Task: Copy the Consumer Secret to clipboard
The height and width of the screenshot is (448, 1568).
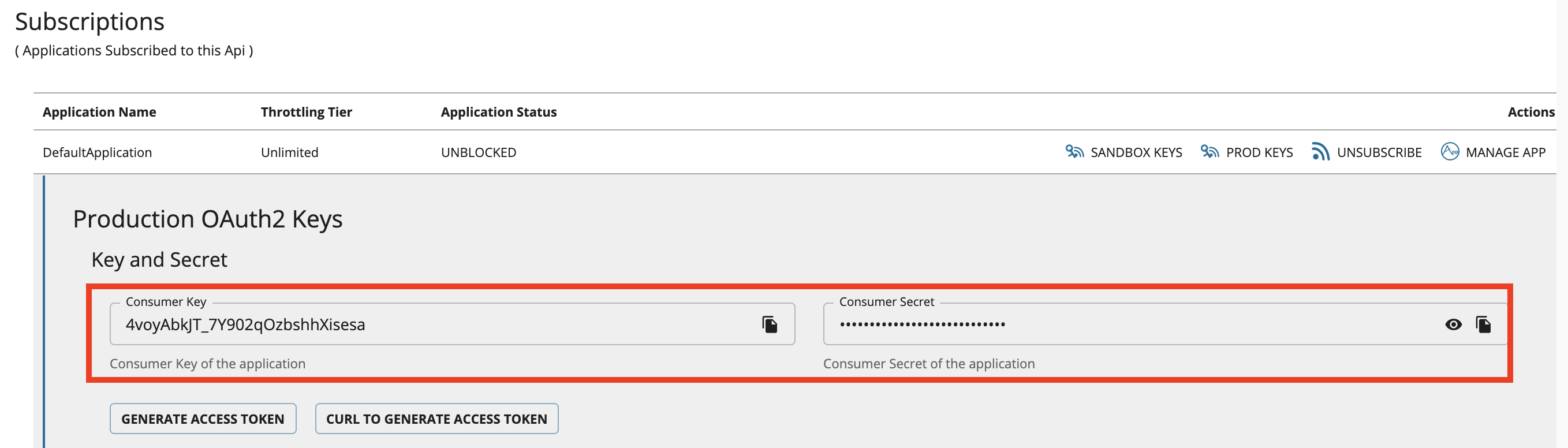Action: (x=1483, y=324)
